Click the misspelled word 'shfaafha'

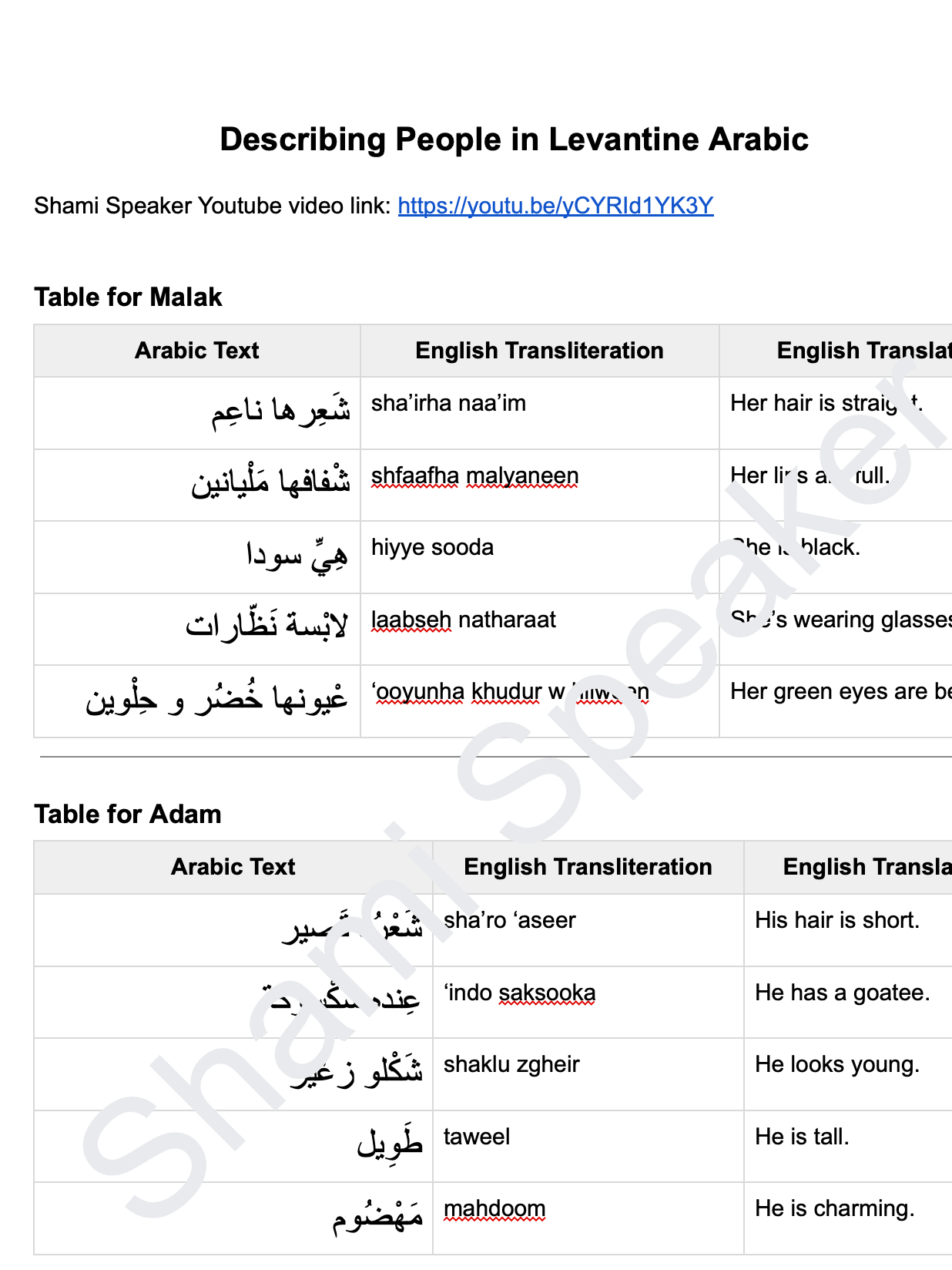point(414,476)
